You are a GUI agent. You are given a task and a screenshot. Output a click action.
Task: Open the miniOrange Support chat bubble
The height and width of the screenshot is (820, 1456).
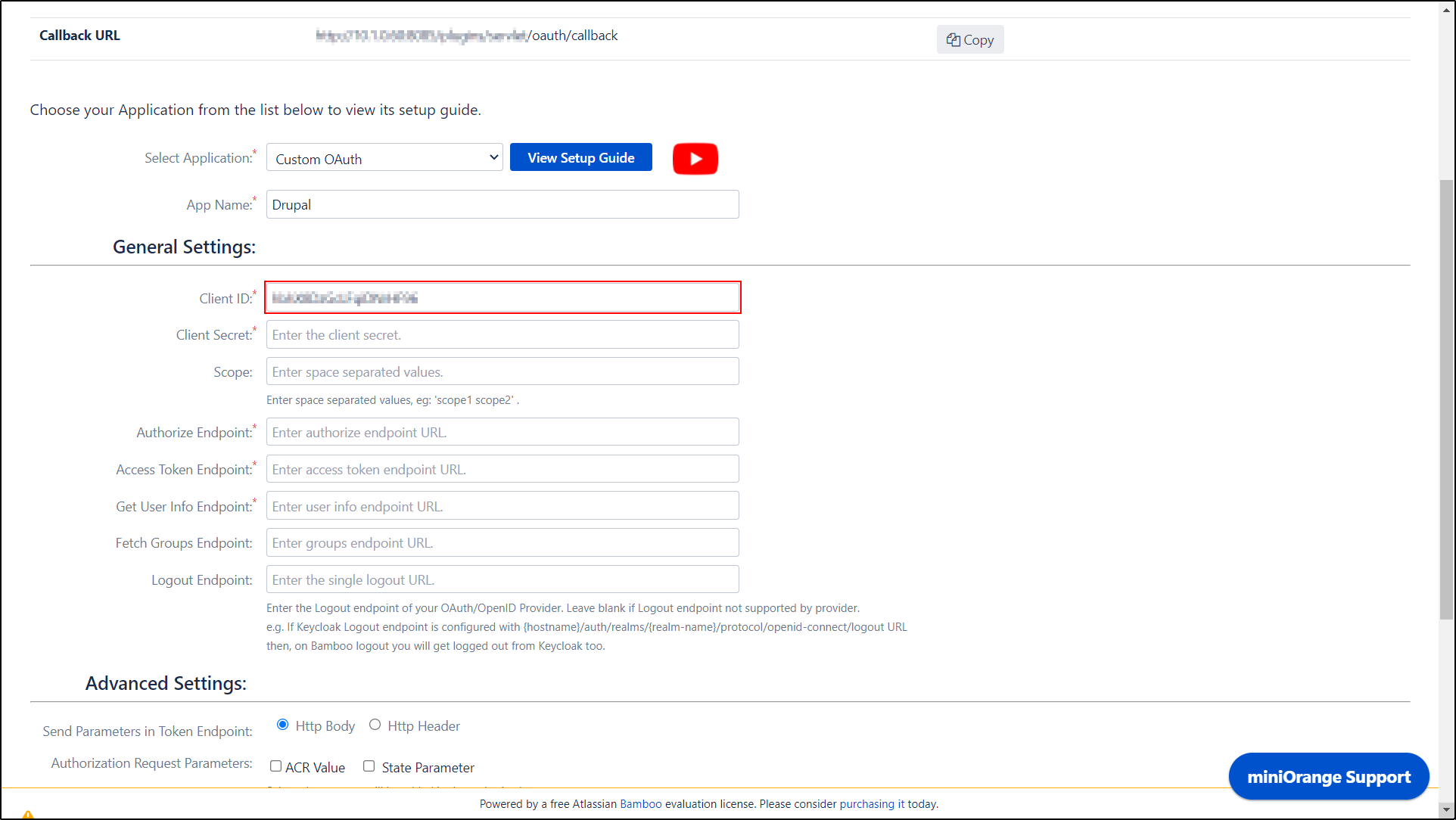coord(1328,776)
